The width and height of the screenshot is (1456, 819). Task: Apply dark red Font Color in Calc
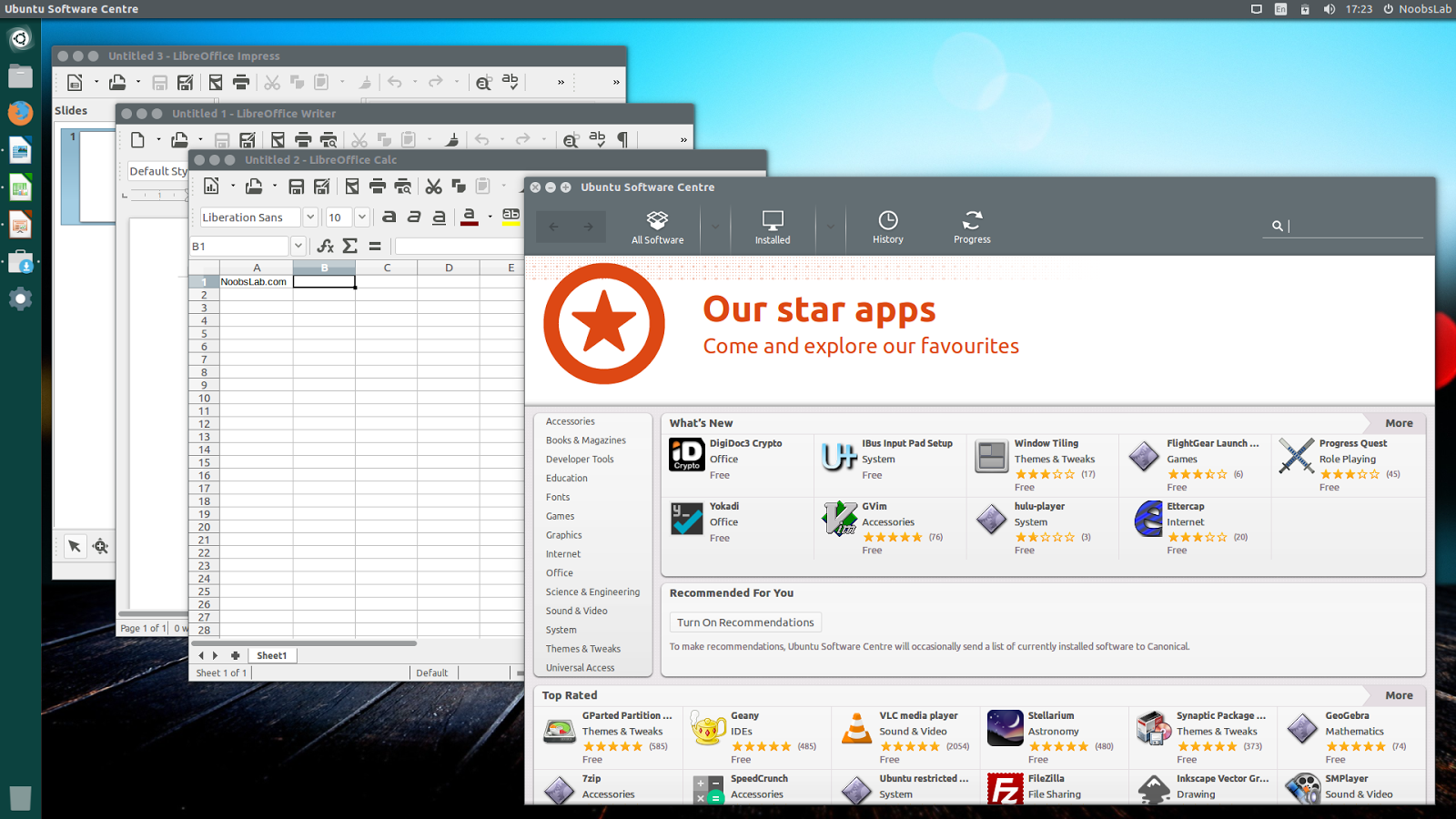(x=470, y=217)
